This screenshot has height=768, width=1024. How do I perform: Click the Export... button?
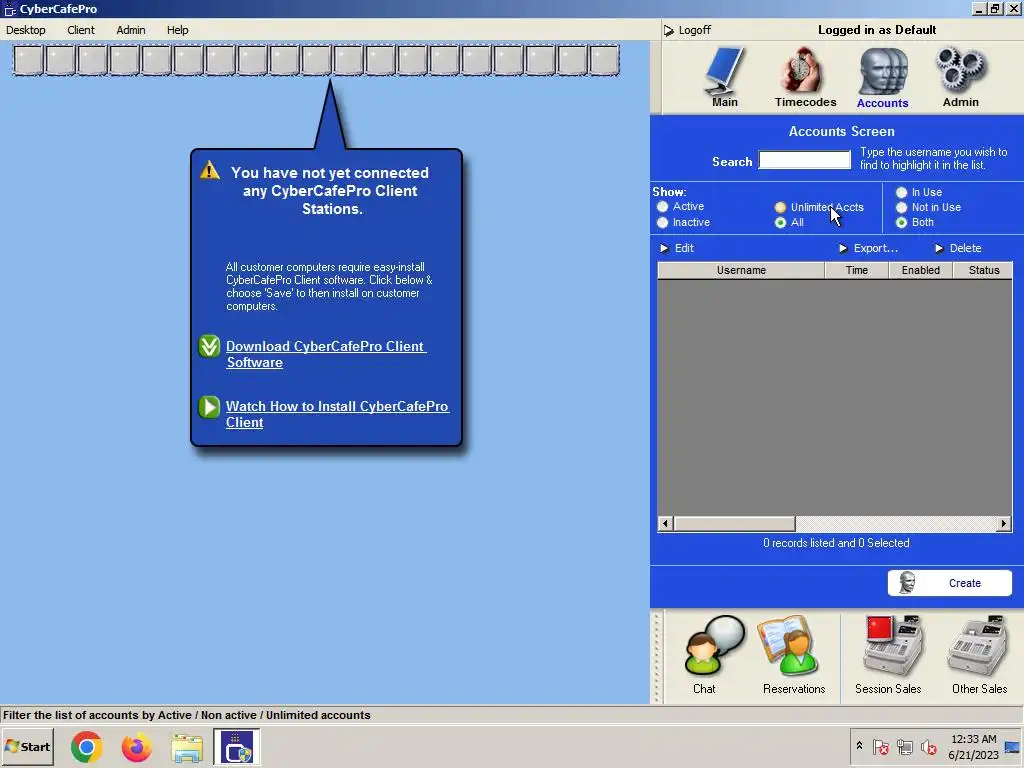(869, 248)
